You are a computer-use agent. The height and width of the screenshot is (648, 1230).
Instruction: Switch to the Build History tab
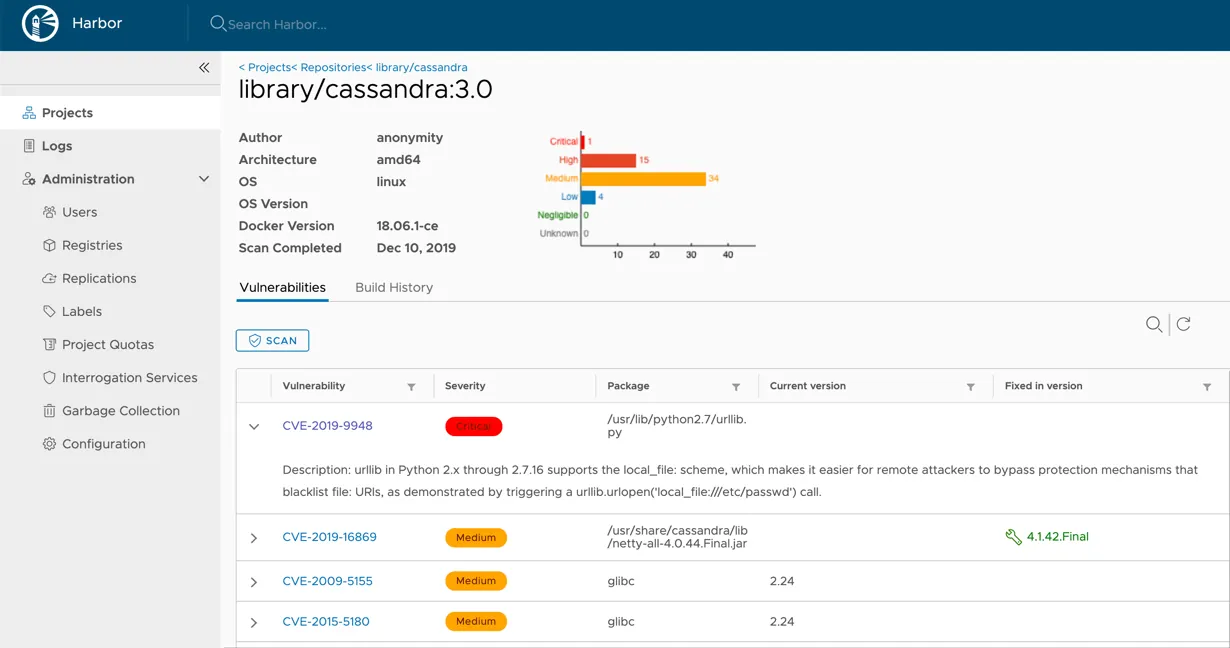(x=394, y=287)
